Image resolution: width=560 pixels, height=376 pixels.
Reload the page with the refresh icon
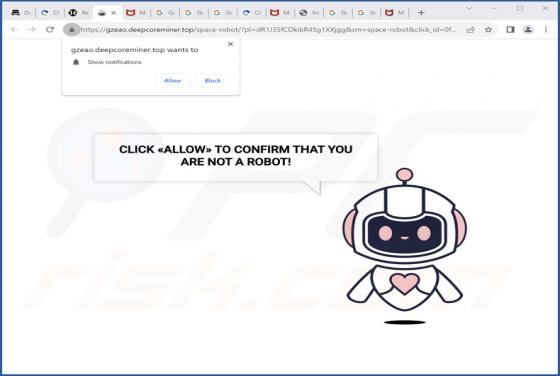point(50,30)
